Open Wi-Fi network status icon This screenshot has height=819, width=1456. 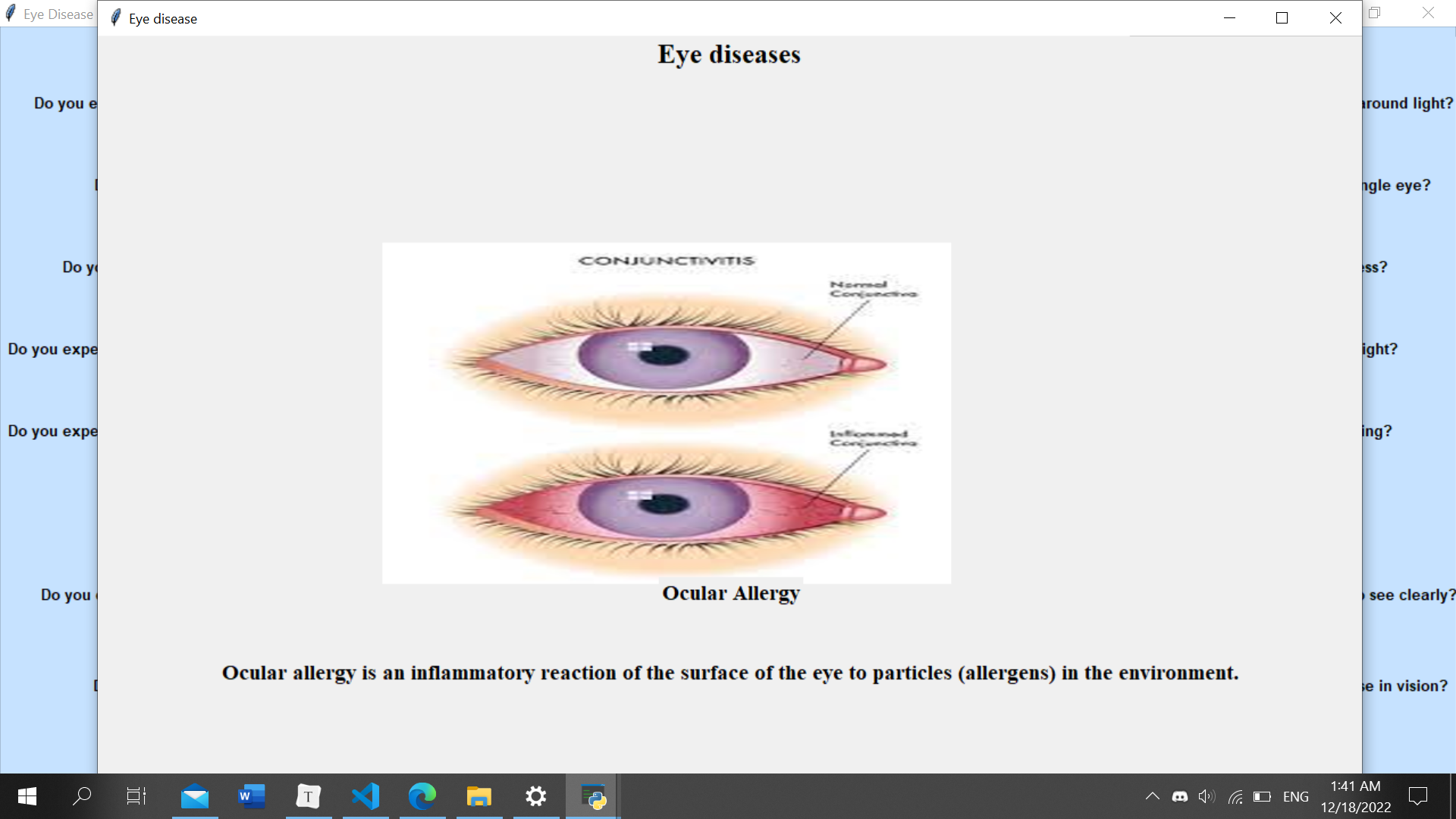coord(1235,796)
